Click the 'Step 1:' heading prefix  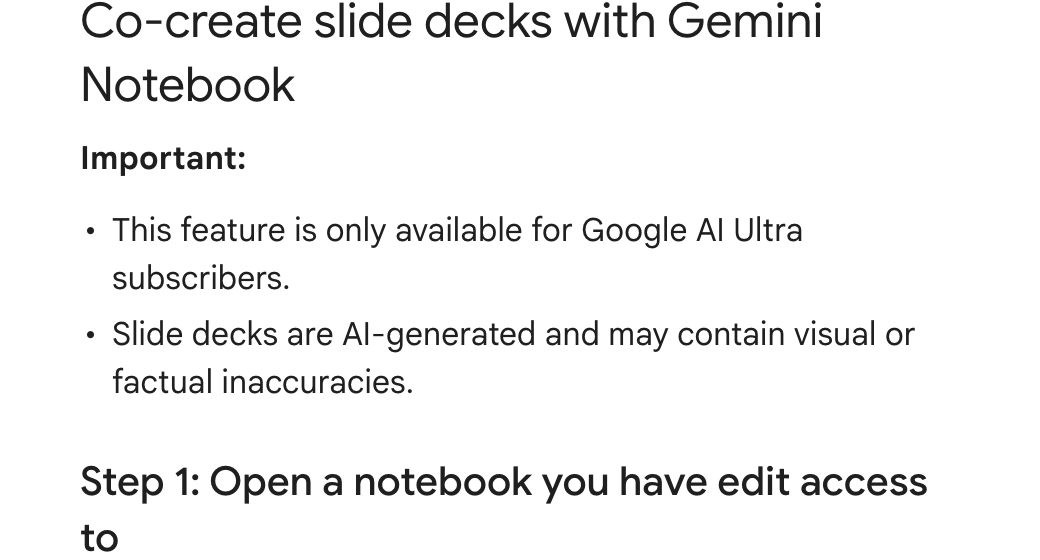(141, 482)
